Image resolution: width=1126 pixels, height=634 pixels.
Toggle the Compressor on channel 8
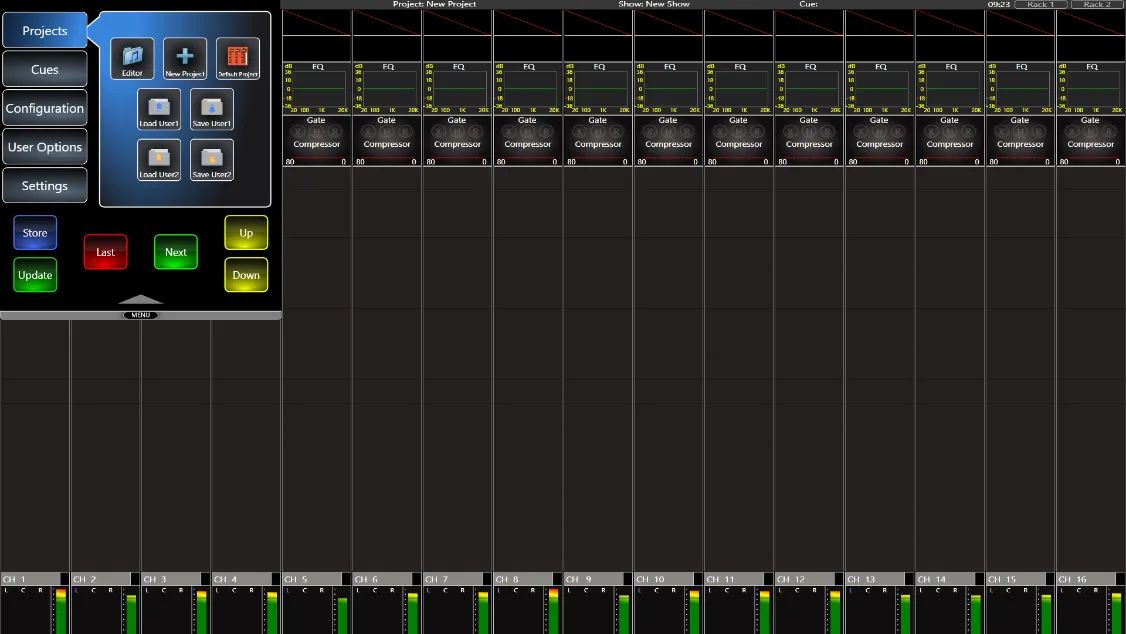pyautogui.click(x=527, y=144)
